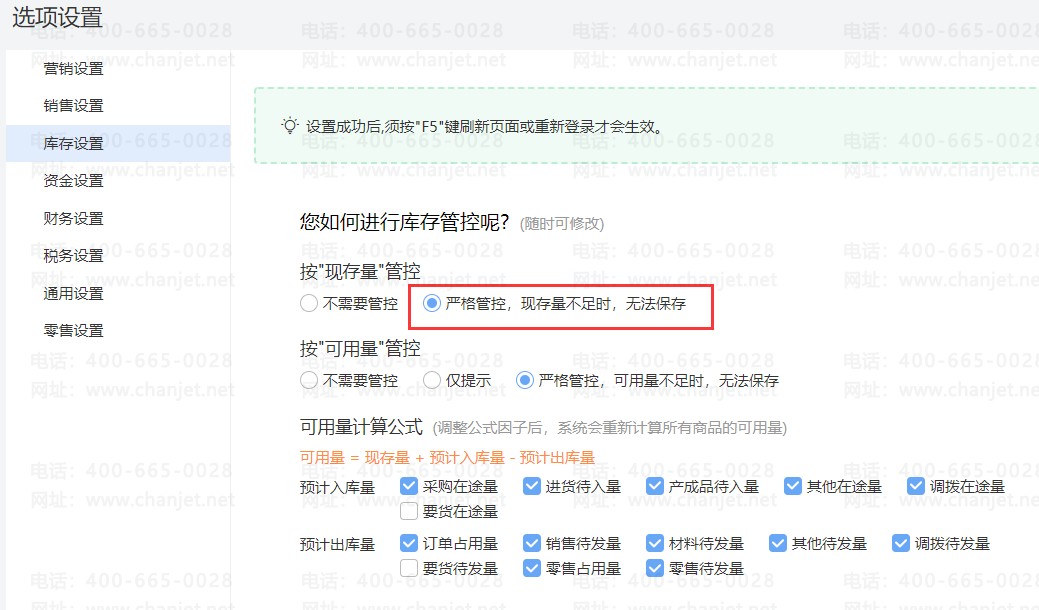
Task: Open 营销设置 in the sidebar
Action: point(74,69)
